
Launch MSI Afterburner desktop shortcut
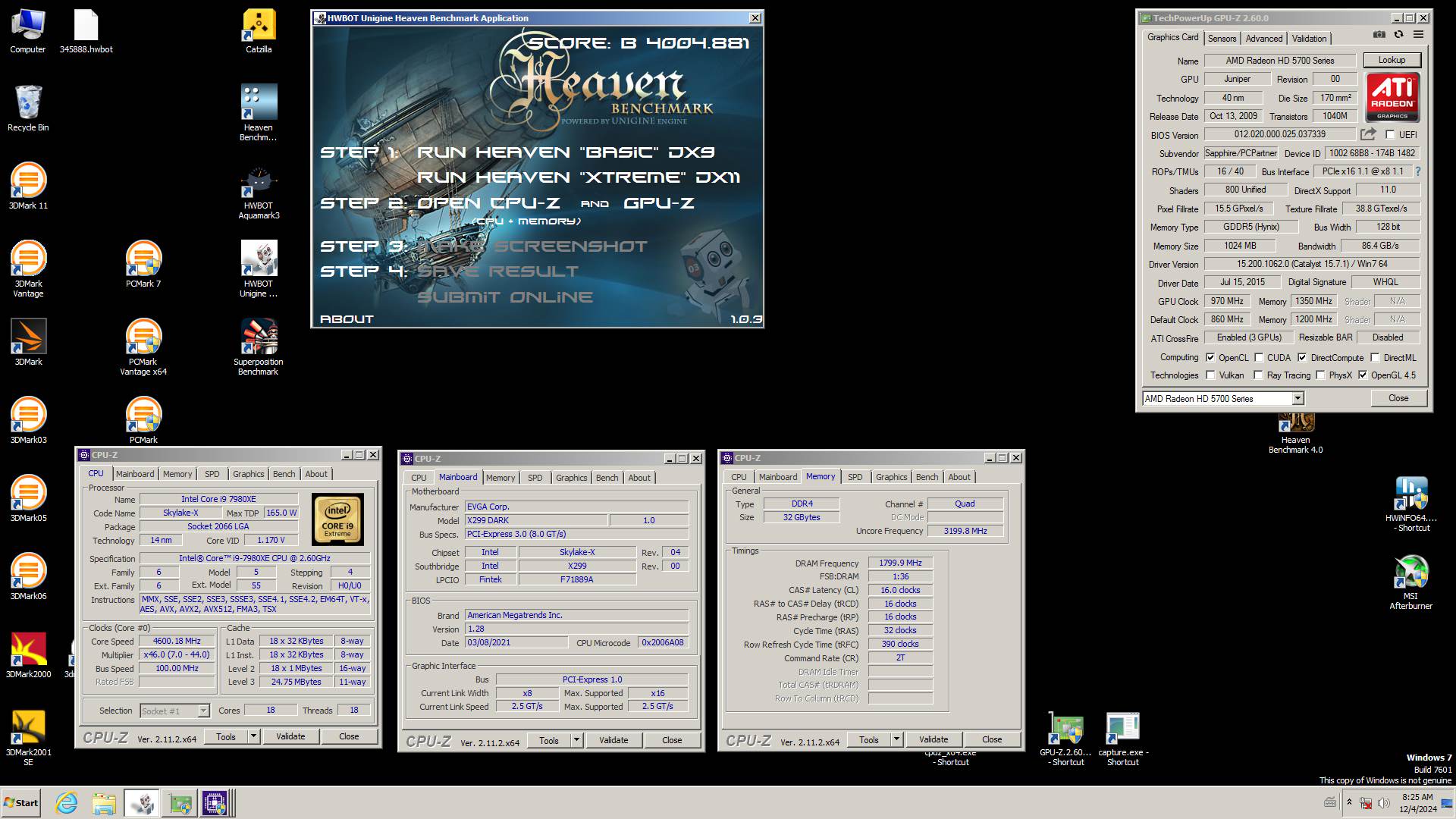[x=1411, y=582]
